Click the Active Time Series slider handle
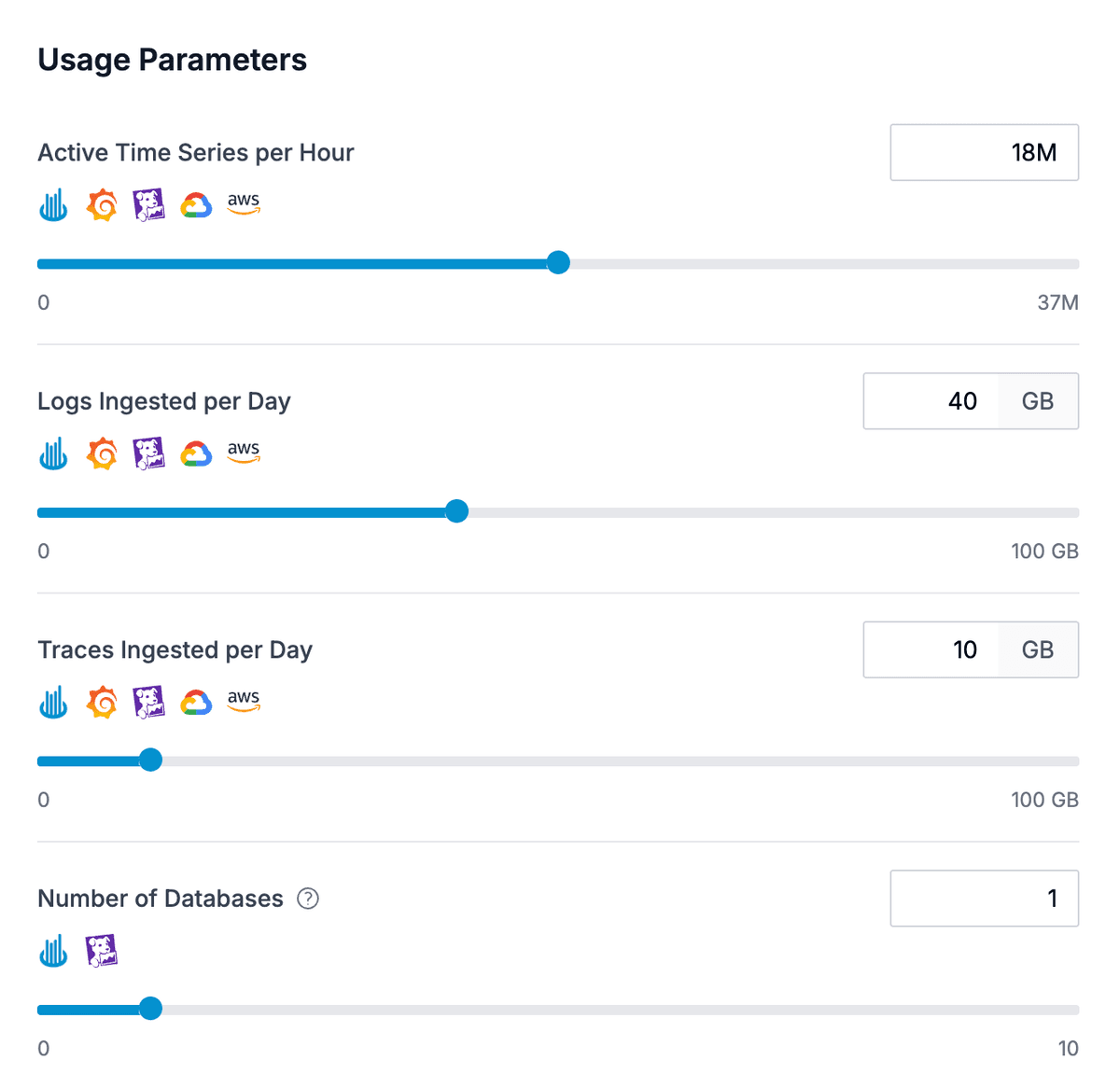1120x1088 pixels. pos(557,263)
